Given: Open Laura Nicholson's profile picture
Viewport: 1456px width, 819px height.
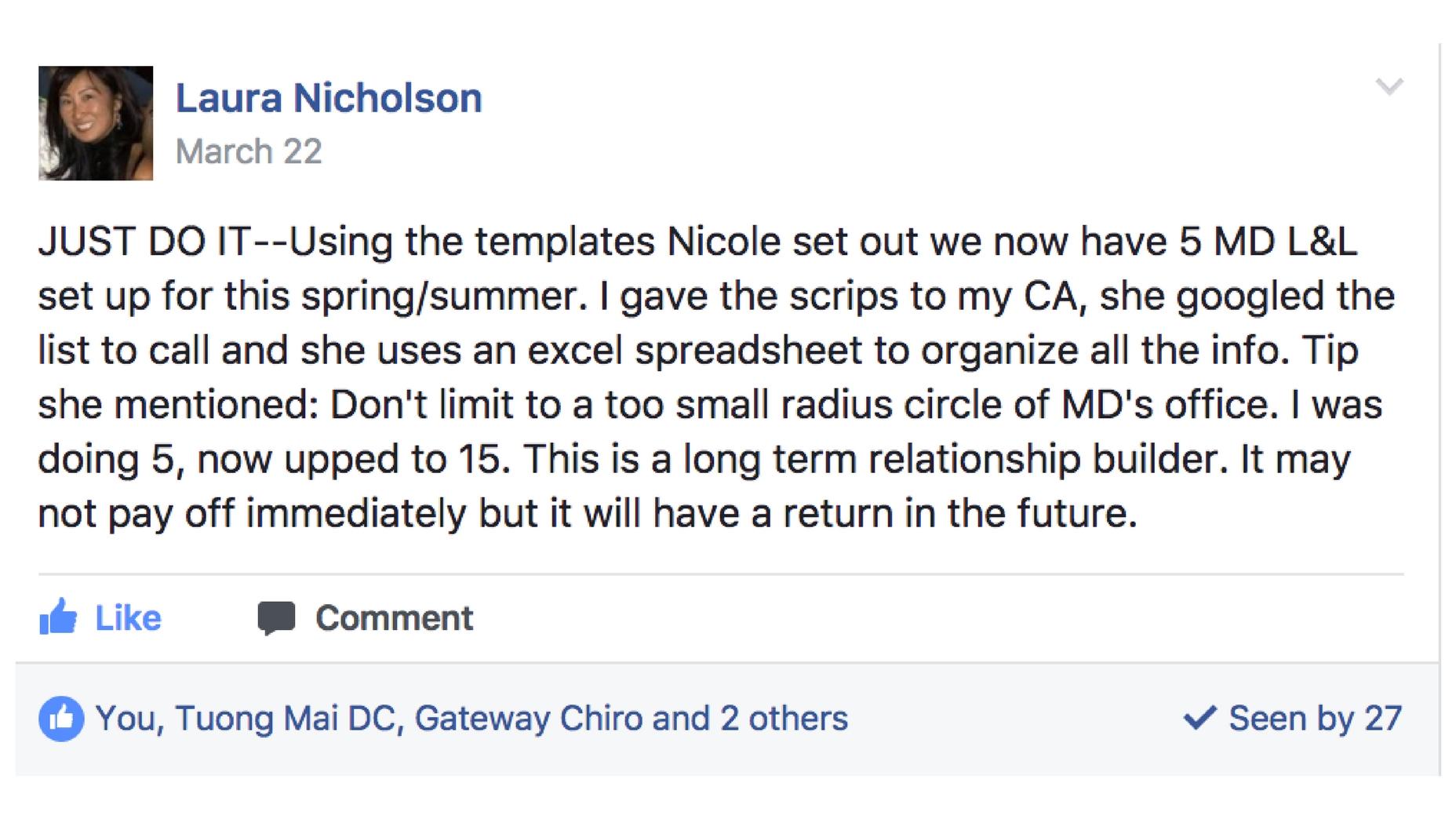Looking at the screenshot, I should pyautogui.click(x=96, y=123).
